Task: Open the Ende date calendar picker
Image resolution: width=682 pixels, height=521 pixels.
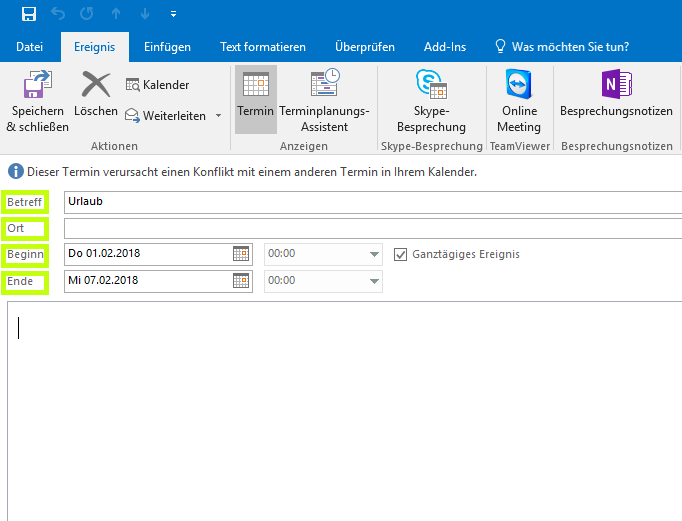Action: click(241, 281)
